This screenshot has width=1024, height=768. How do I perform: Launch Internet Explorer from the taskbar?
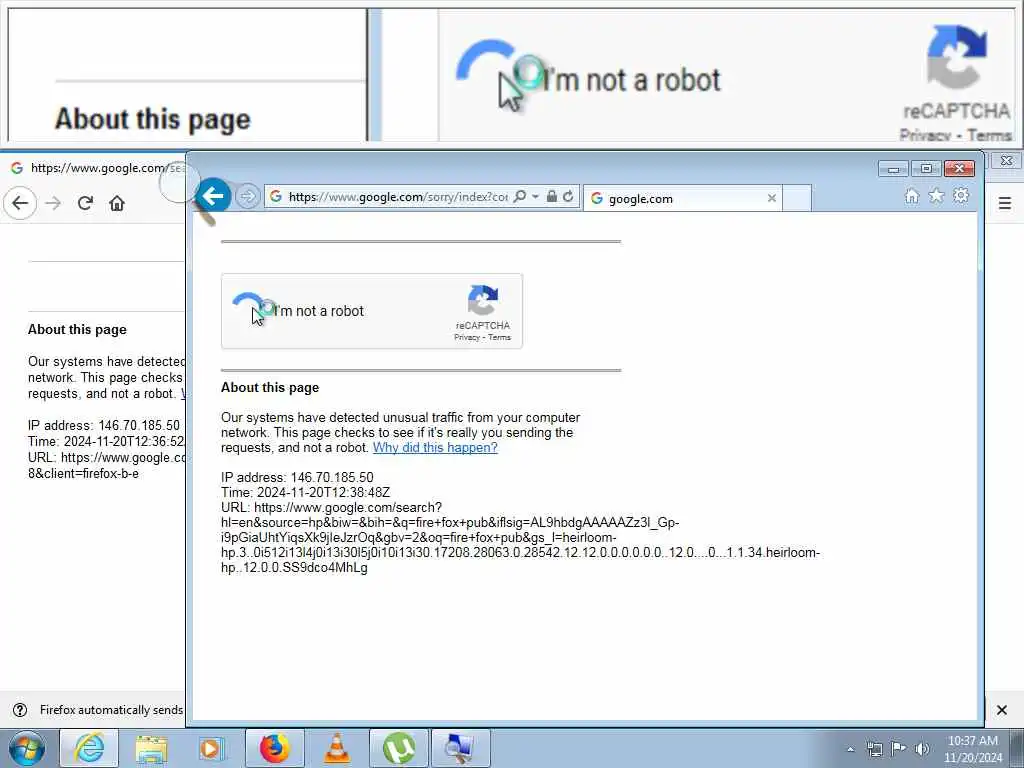pyautogui.click(x=89, y=748)
